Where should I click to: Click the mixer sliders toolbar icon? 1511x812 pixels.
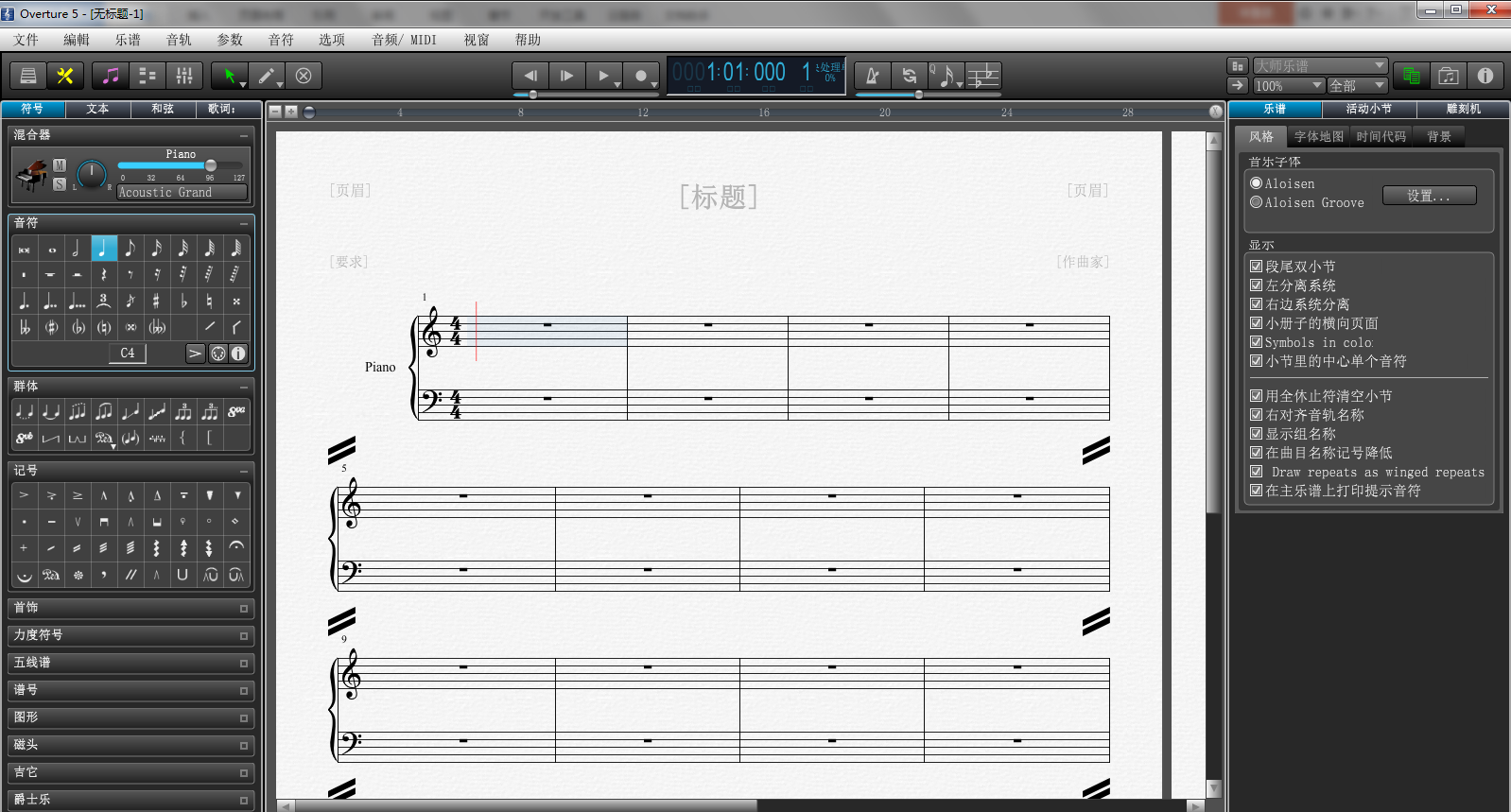184,76
